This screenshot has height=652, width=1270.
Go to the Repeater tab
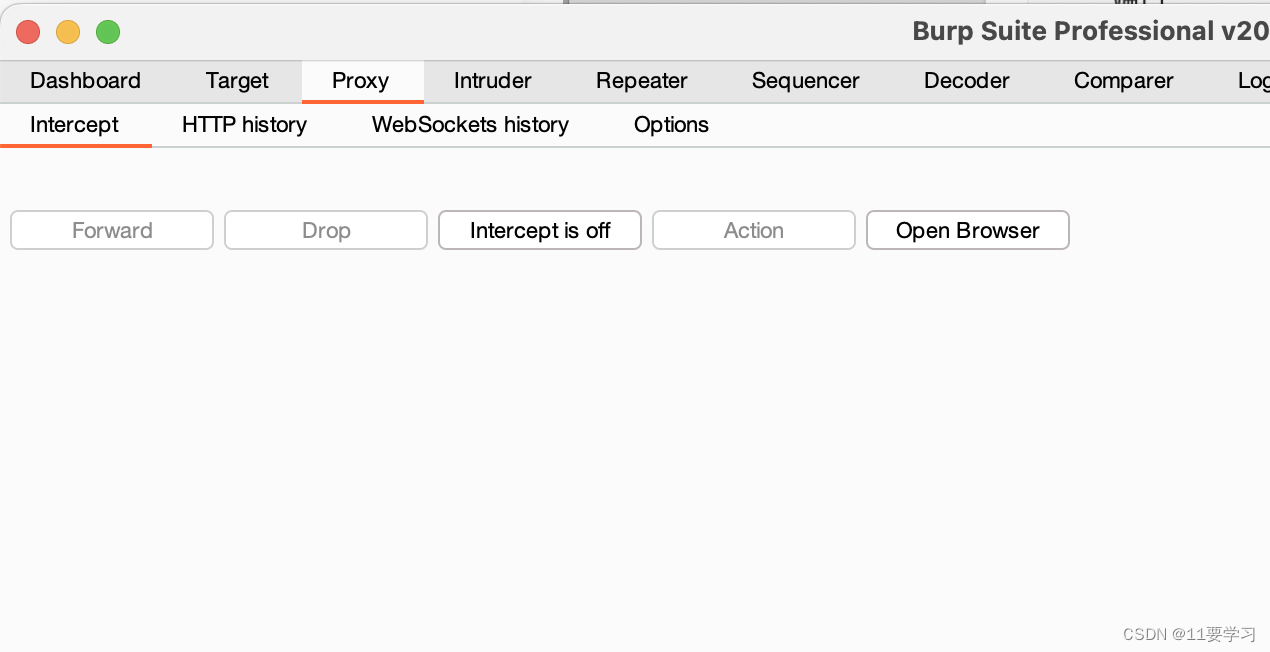[641, 81]
